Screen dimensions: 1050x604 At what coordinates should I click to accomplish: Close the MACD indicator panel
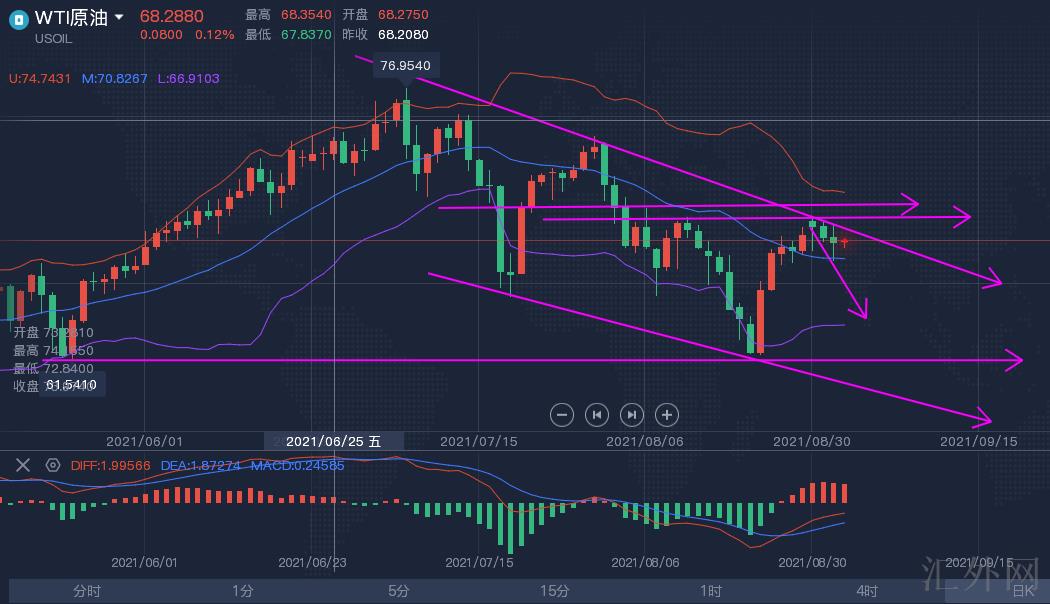[x=22, y=465]
